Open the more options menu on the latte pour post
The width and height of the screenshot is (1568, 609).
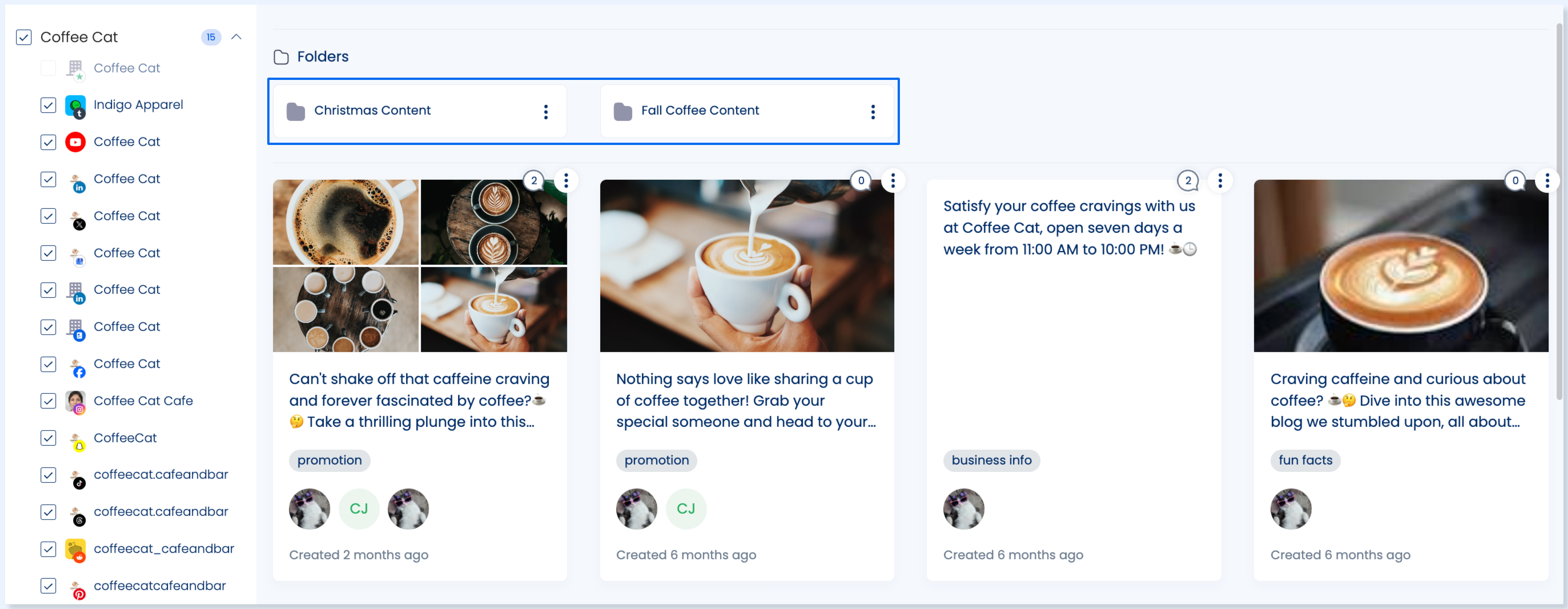[892, 180]
